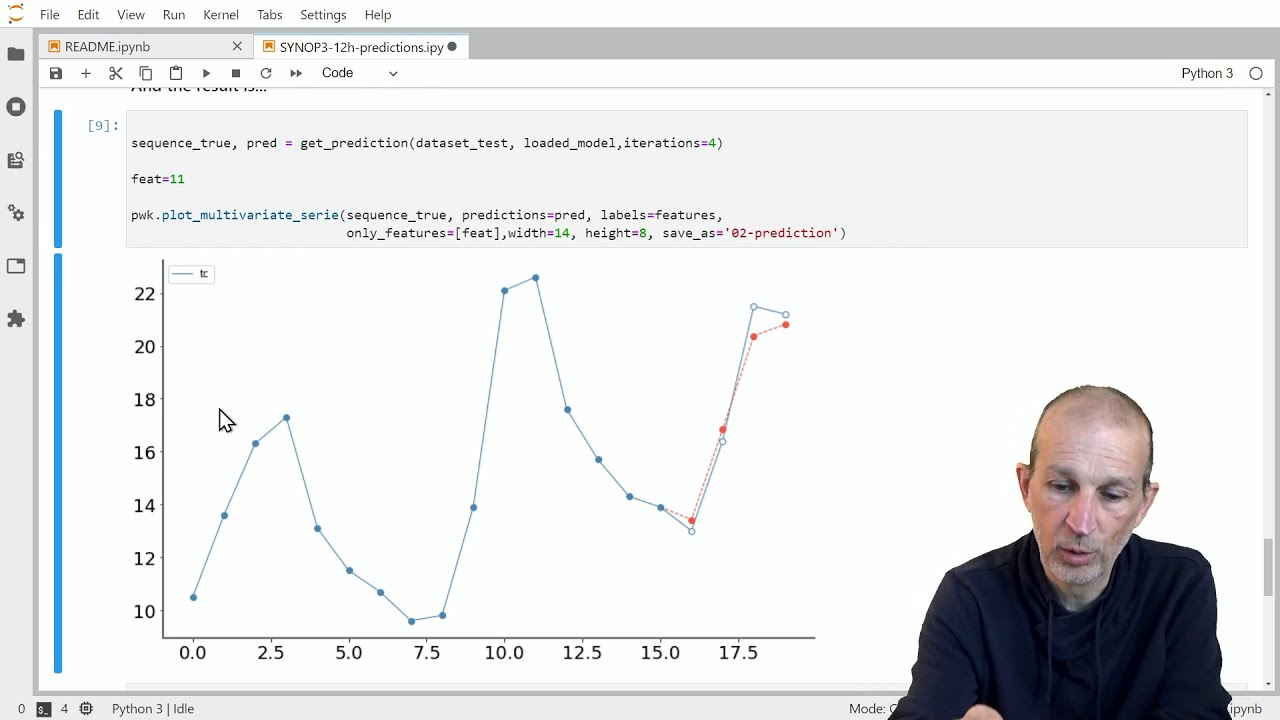Open the Commands palette sidebar icon
Screen dimensions: 1280x720
[16, 160]
